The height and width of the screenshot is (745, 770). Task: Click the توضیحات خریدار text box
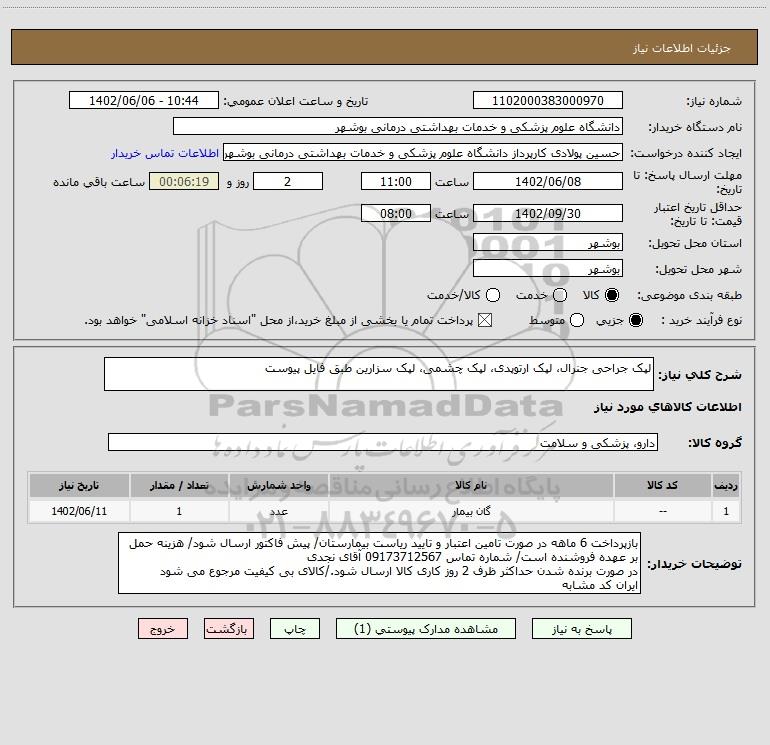coord(380,563)
